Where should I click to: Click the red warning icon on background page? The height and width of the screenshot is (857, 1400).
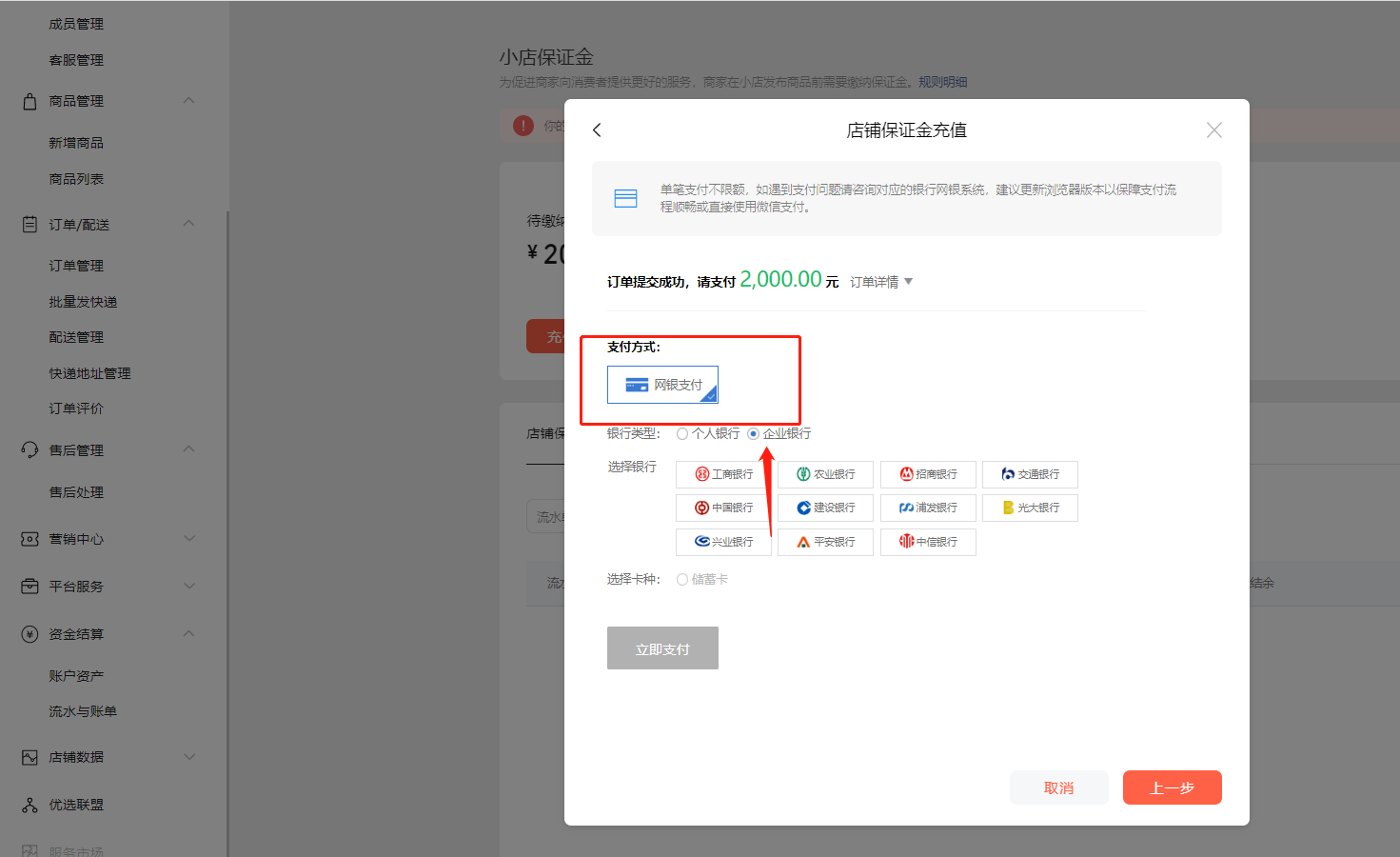[523, 126]
